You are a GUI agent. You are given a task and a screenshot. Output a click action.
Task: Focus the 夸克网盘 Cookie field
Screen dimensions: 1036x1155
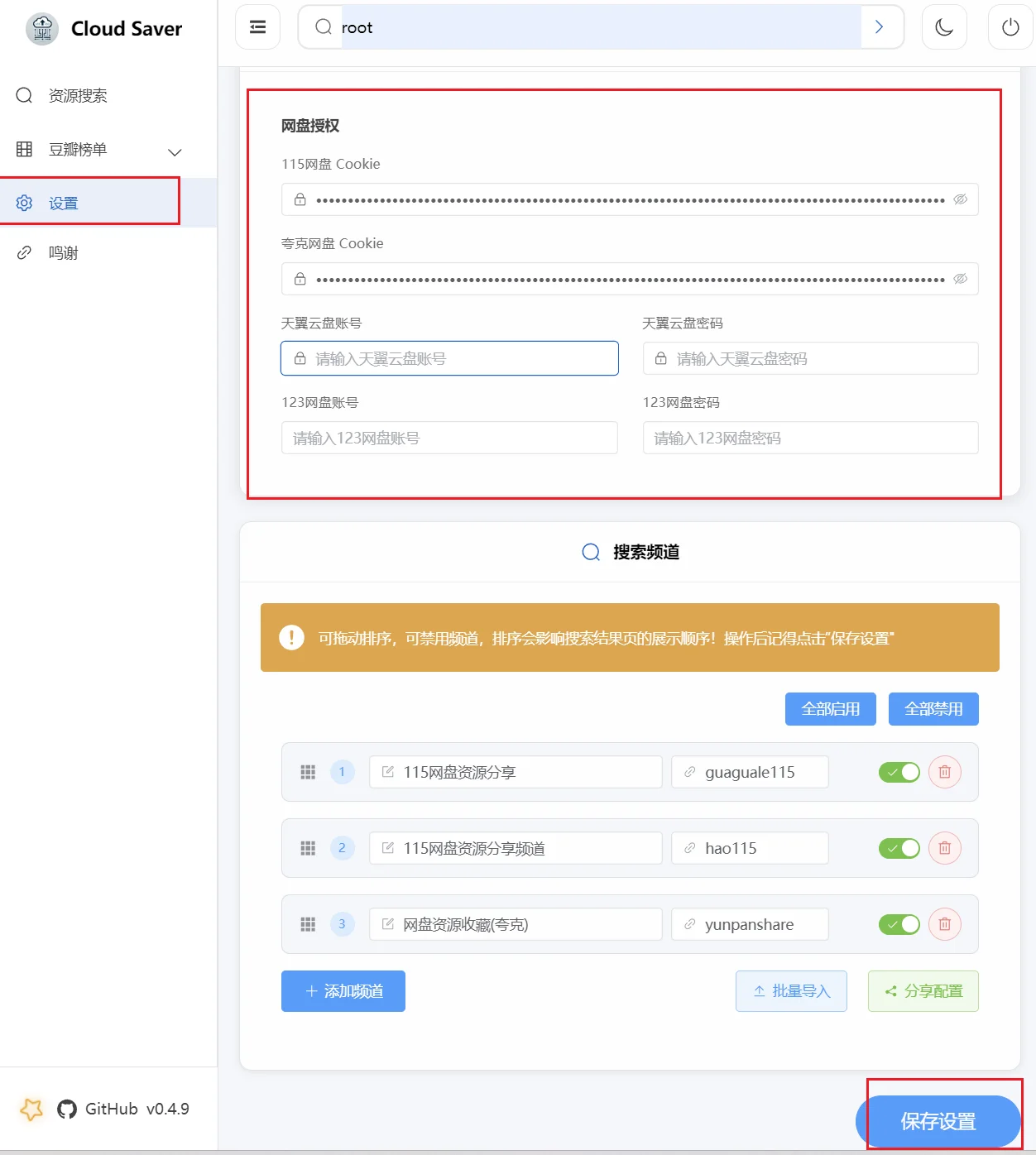630,279
